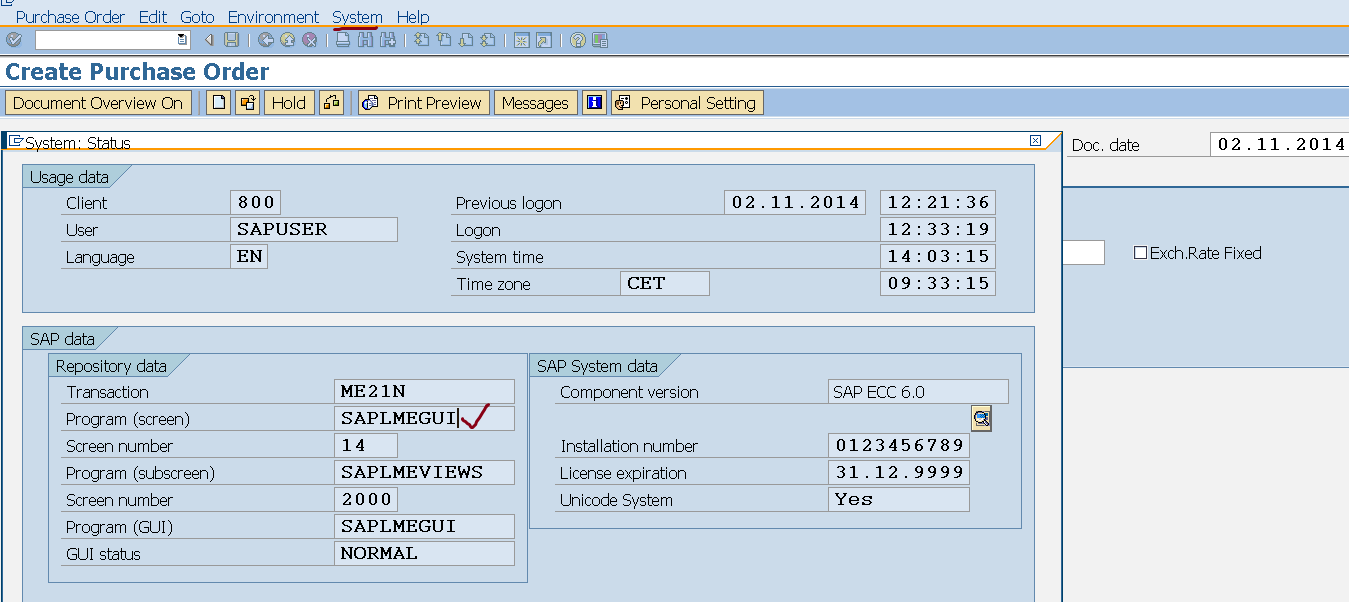The width and height of the screenshot is (1349, 602).
Task: Click the magnifier icon next to Component version
Action: 981,418
